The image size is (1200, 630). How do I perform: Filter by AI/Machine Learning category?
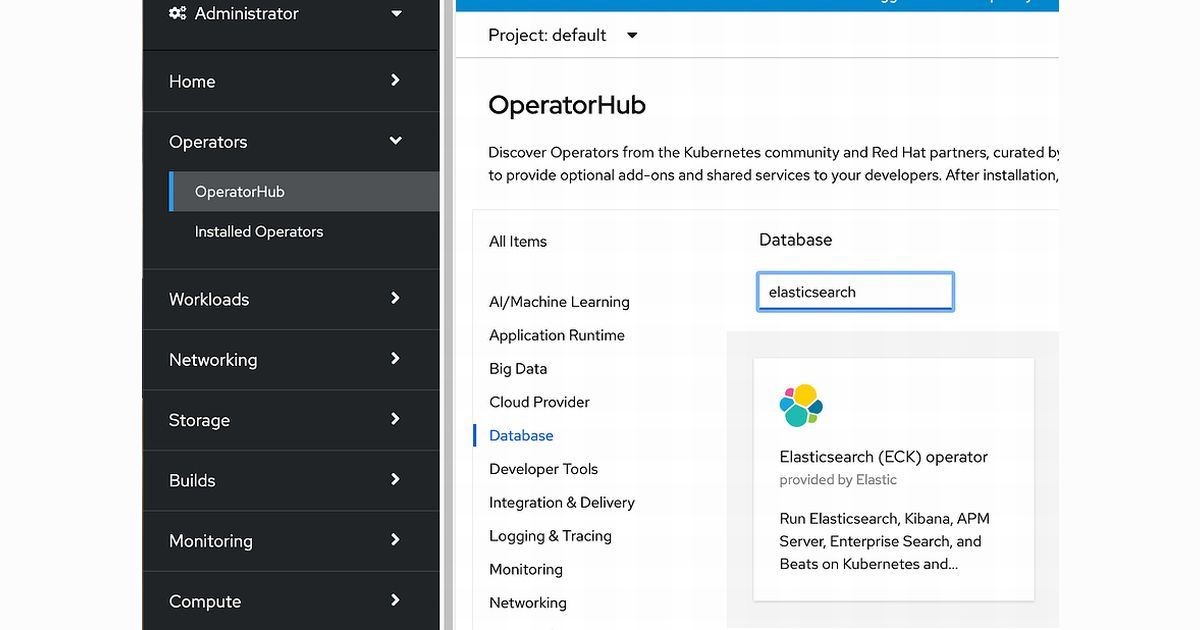(x=559, y=302)
